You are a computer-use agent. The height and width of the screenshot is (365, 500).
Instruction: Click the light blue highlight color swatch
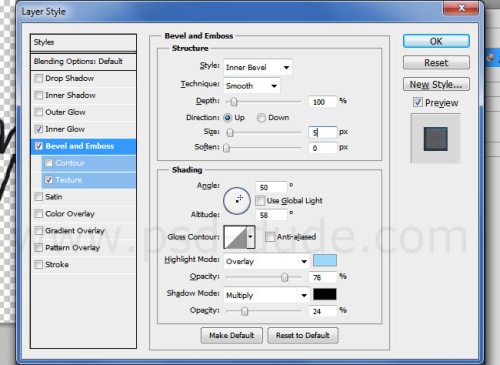point(325,261)
